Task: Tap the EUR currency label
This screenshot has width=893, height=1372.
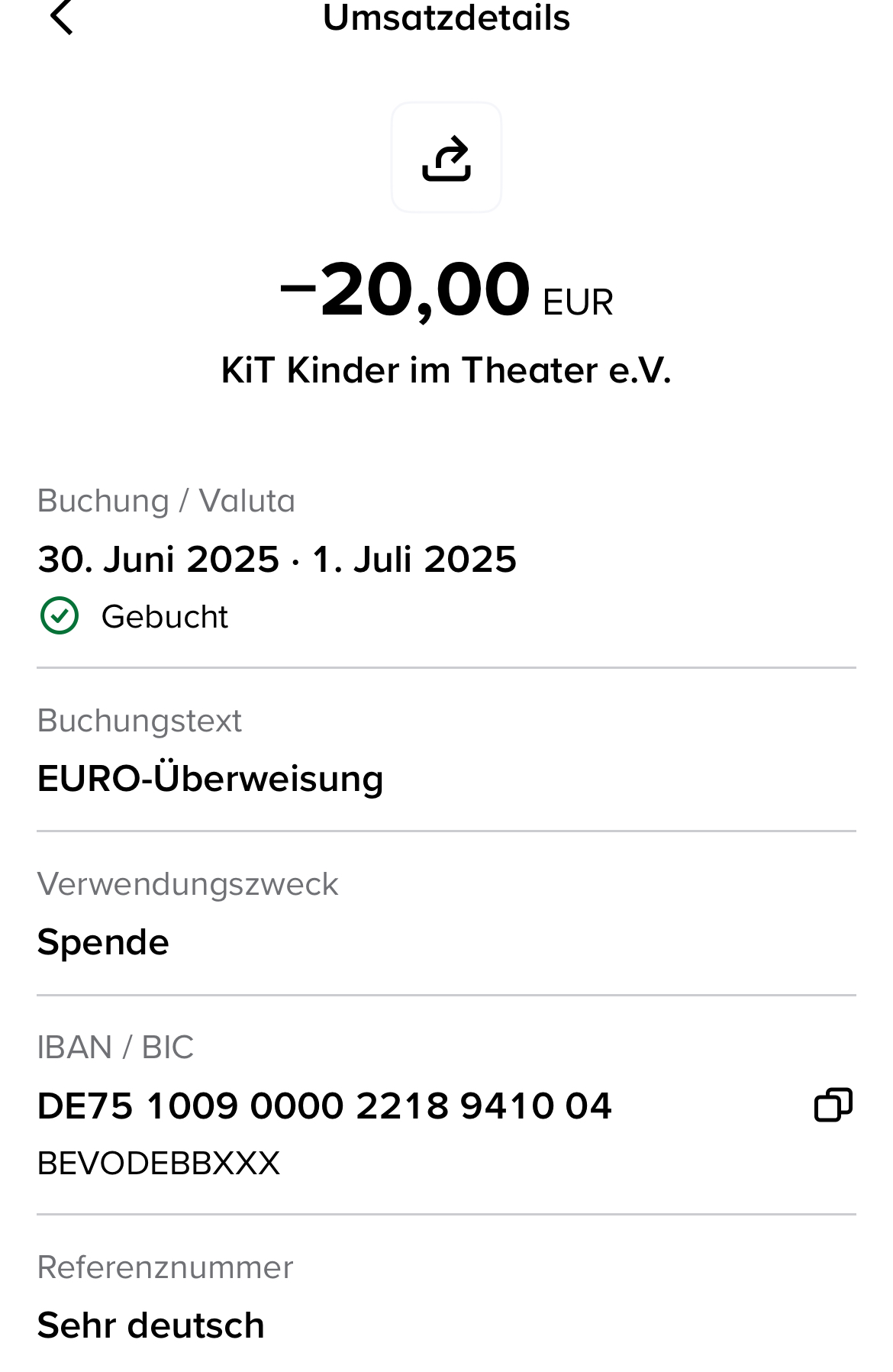Action: click(578, 302)
